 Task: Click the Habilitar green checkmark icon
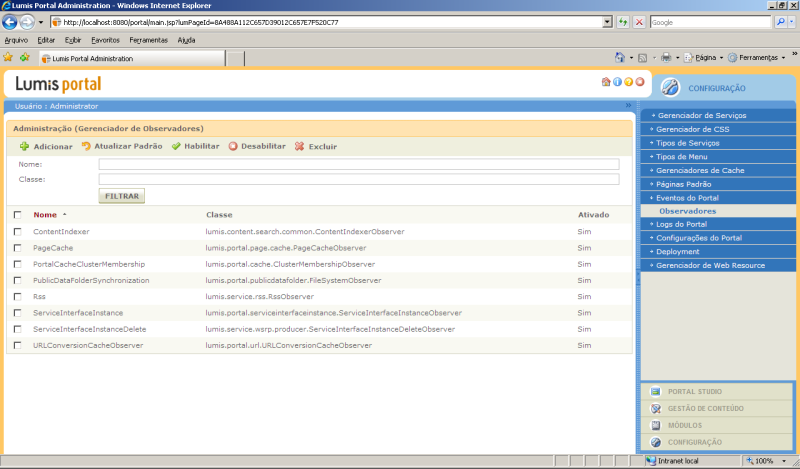(x=176, y=146)
